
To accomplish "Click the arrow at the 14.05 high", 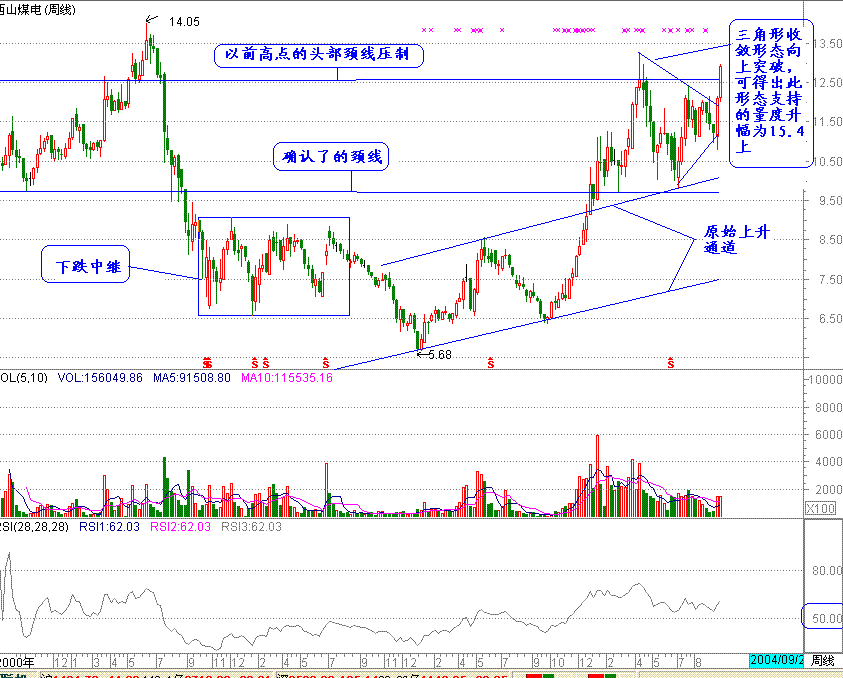I will point(151,19).
